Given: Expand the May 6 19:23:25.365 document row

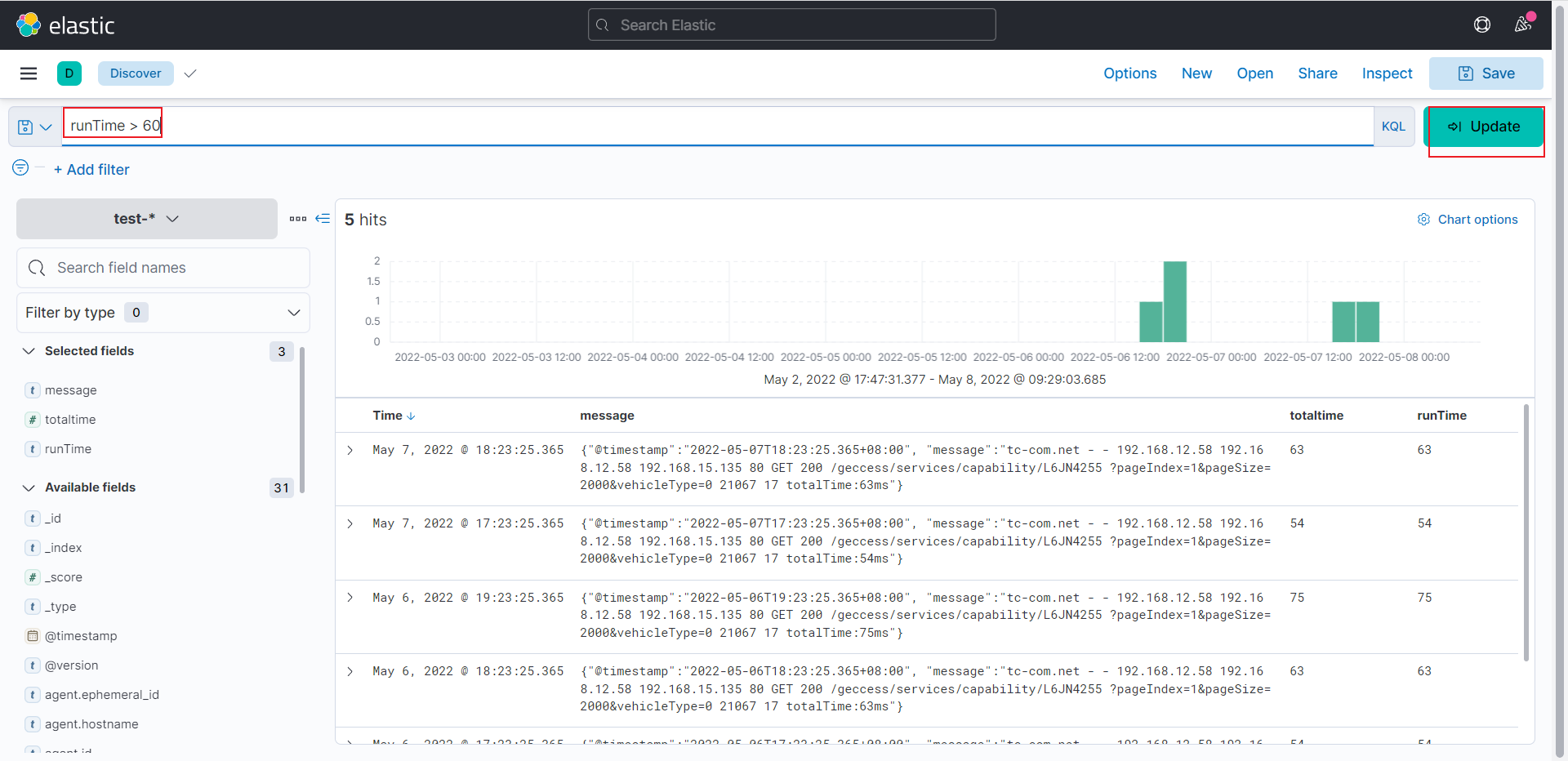Looking at the screenshot, I should point(350,598).
